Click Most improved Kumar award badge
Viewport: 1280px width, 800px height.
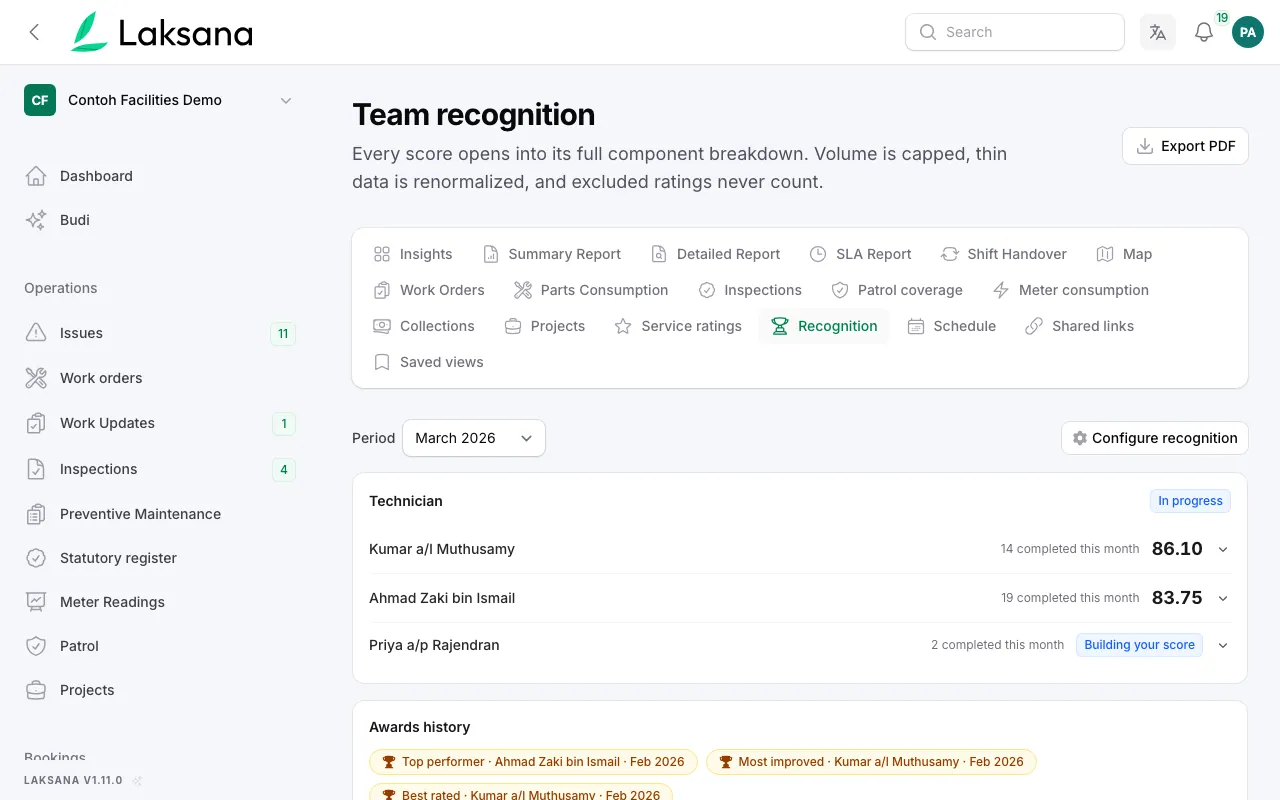871,762
